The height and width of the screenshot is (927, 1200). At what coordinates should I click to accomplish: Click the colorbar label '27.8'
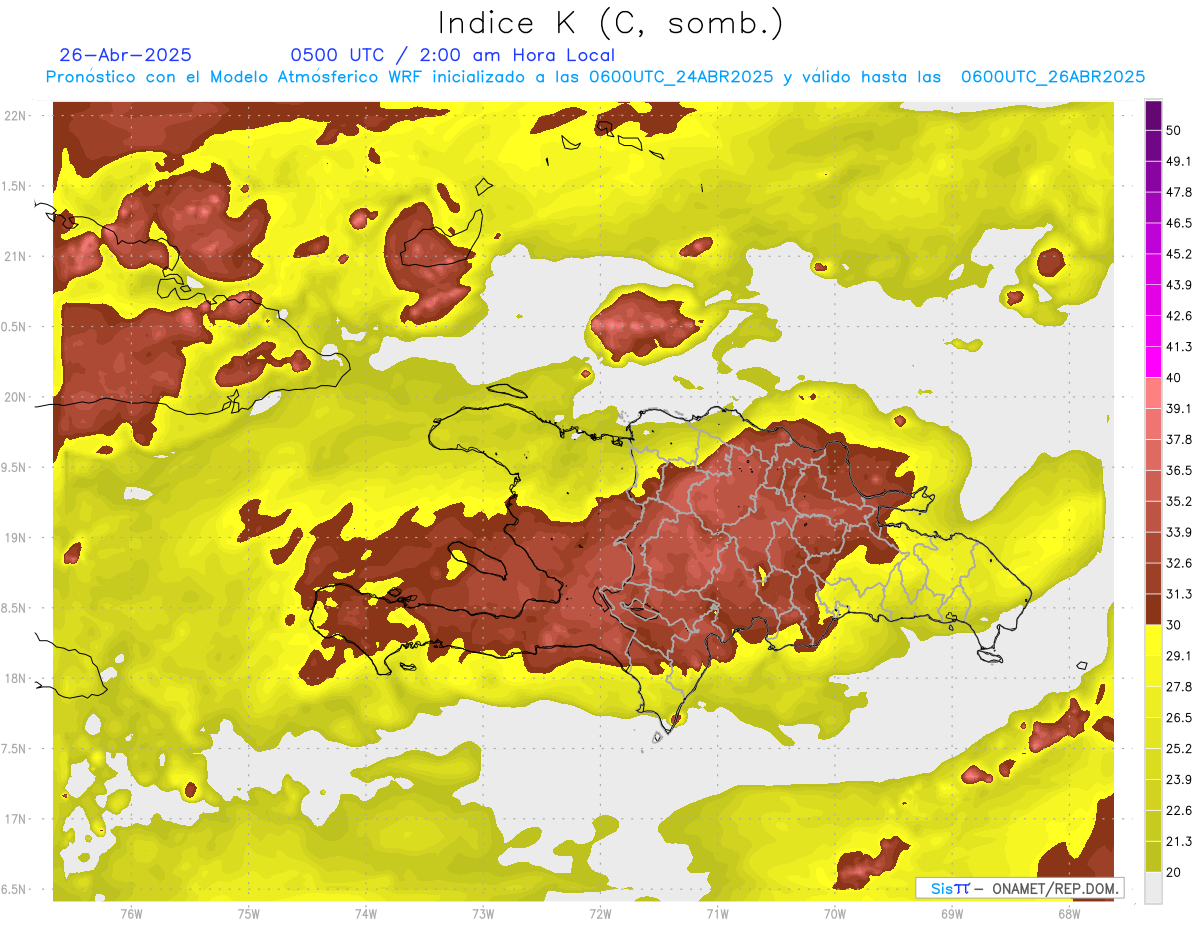(1178, 687)
